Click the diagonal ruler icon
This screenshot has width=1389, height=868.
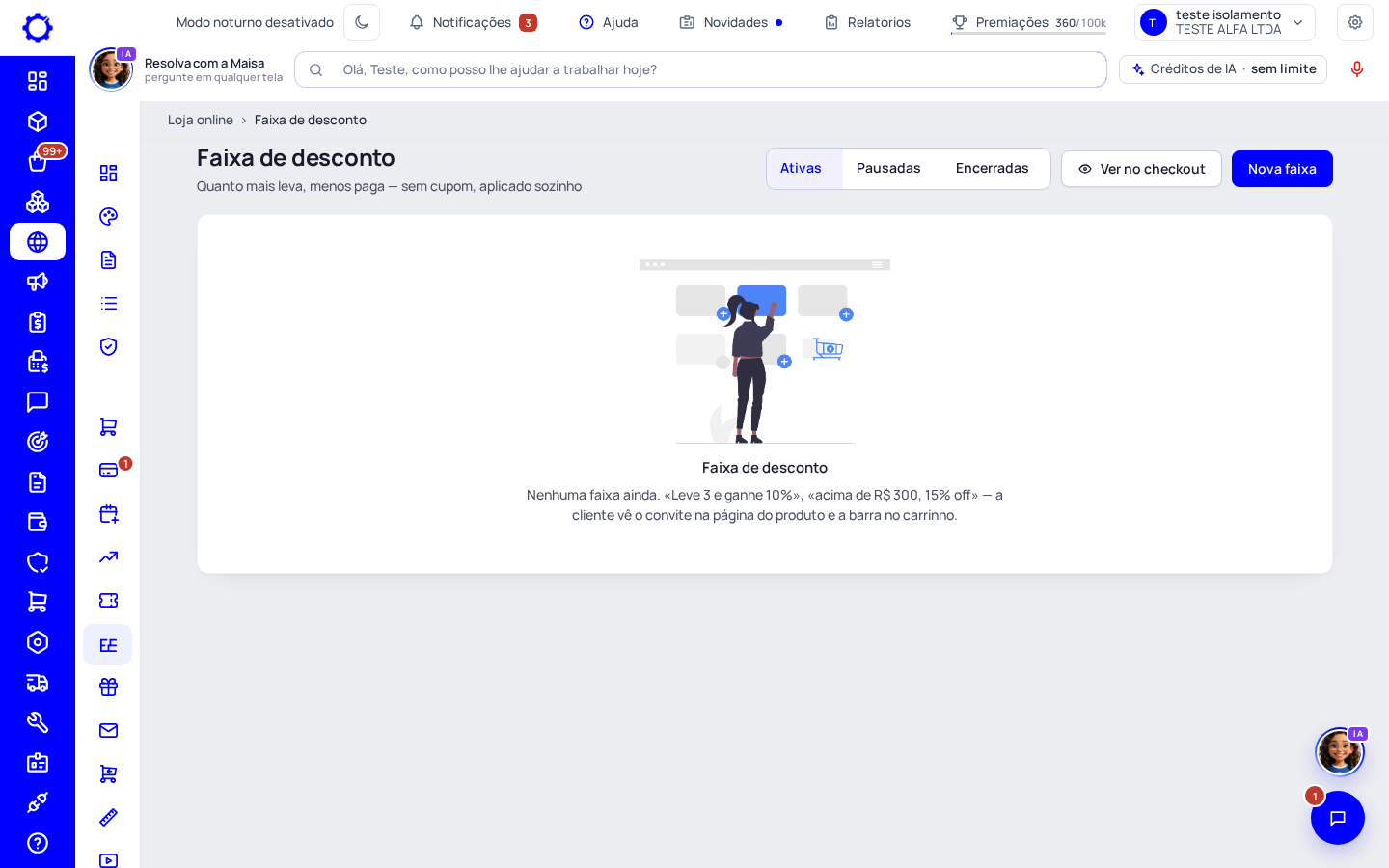click(x=108, y=818)
